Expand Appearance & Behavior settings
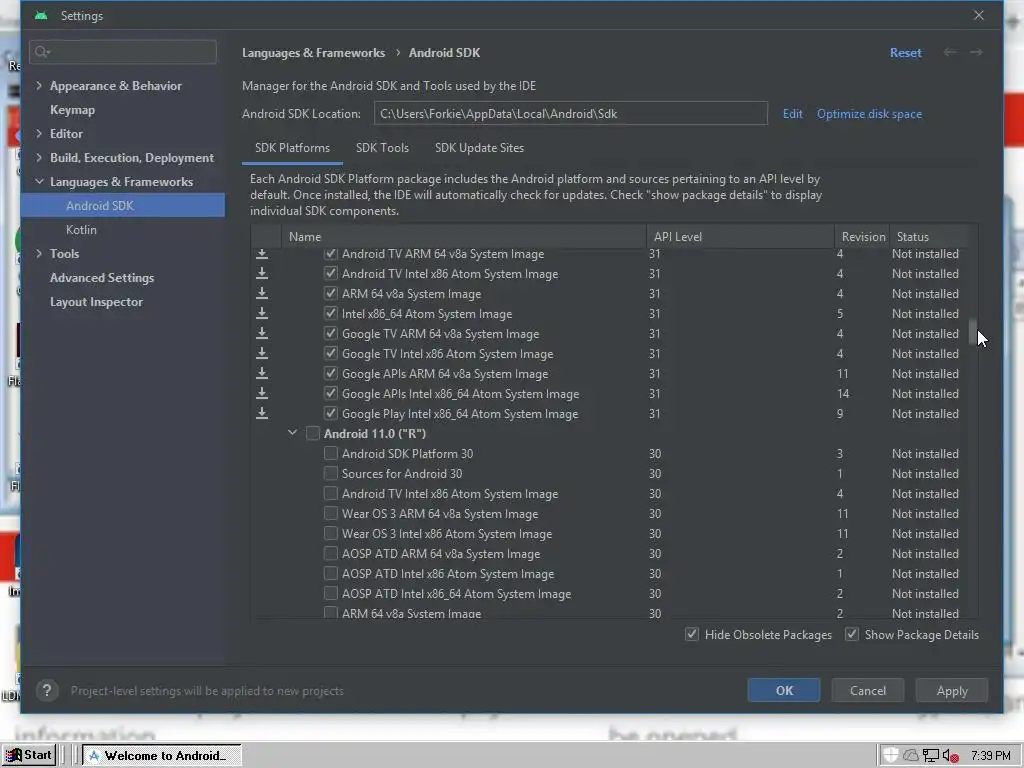Viewport: 1024px width, 768px height. coord(39,86)
